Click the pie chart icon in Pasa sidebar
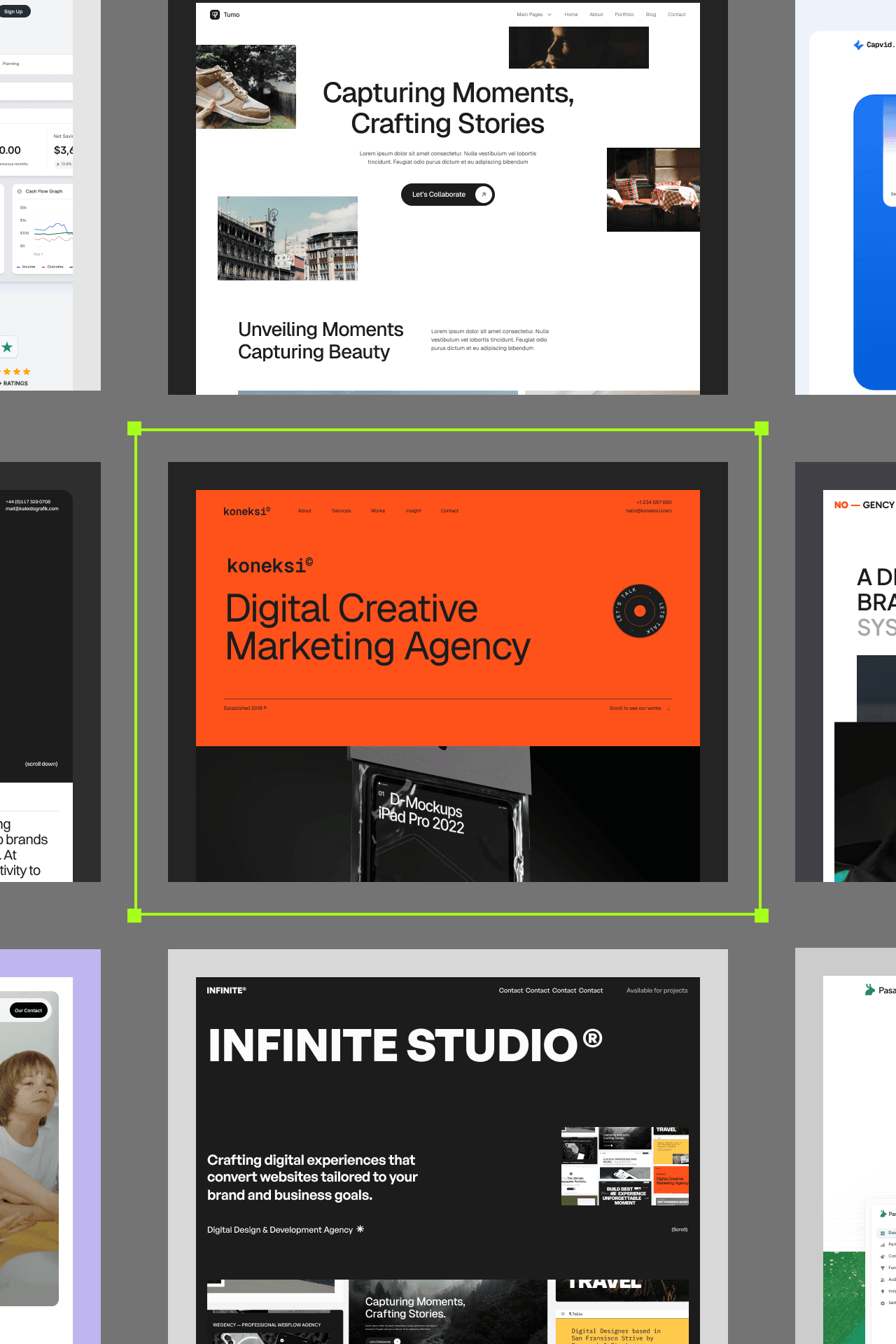 coord(883,1256)
